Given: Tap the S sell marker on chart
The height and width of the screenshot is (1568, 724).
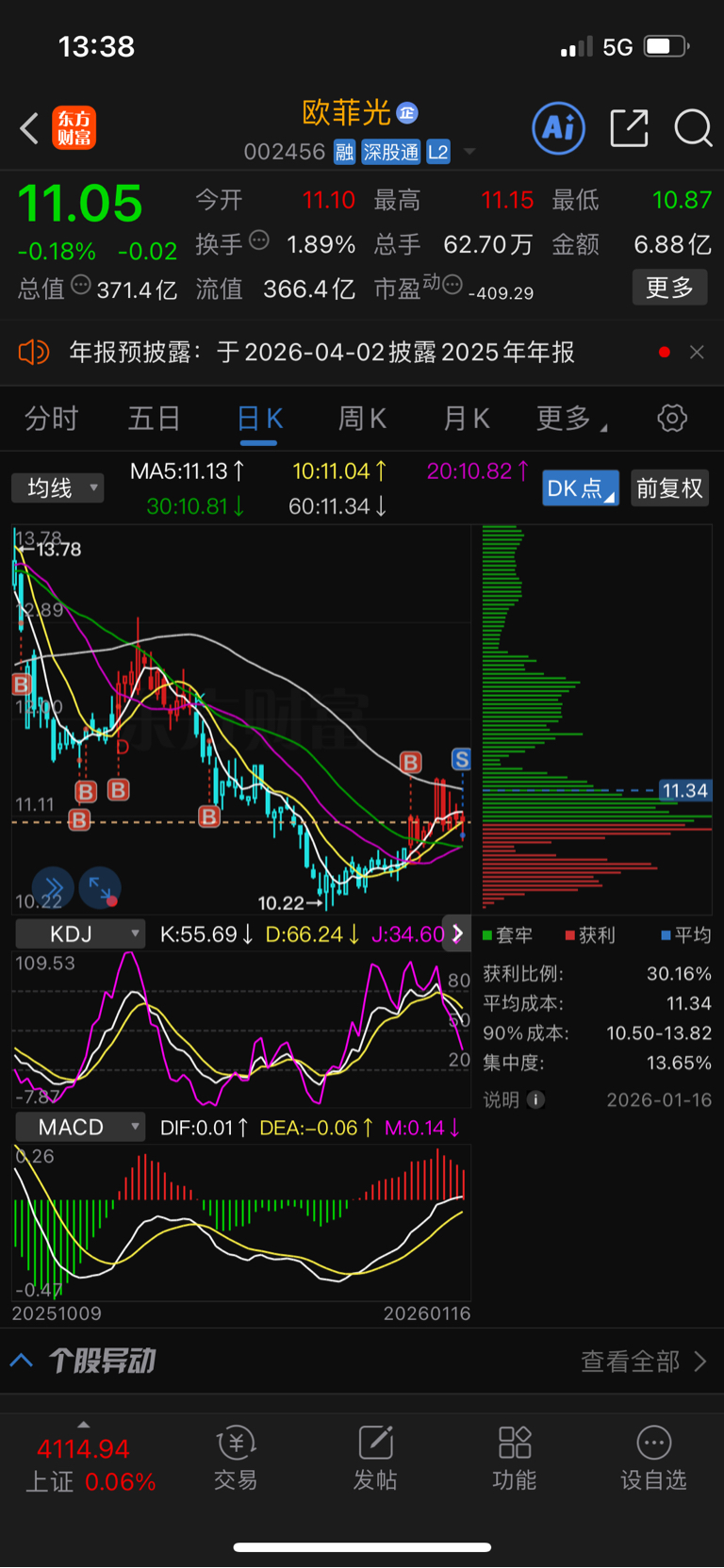Looking at the screenshot, I should tap(461, 759).
